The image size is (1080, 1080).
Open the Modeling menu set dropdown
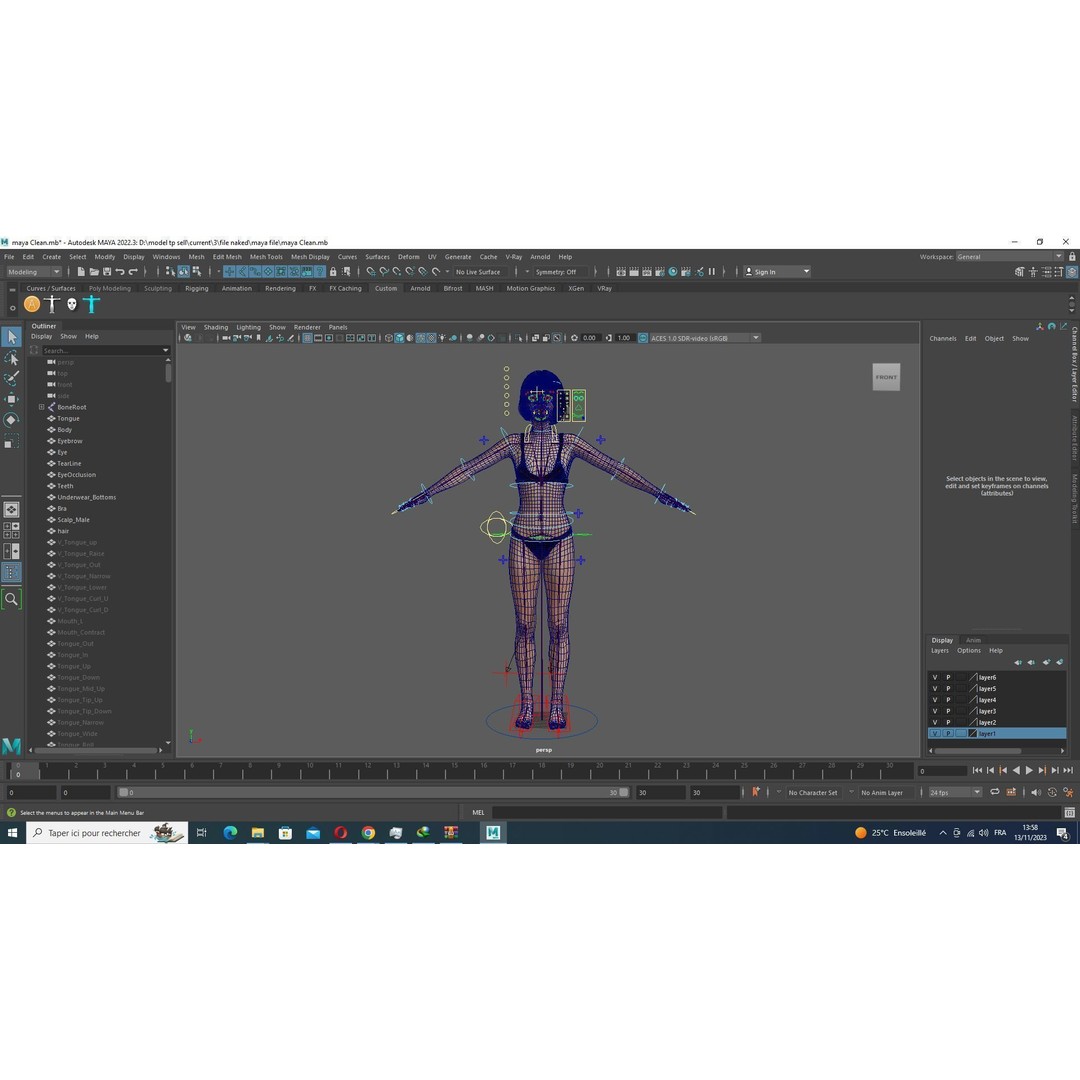[34, 271]
